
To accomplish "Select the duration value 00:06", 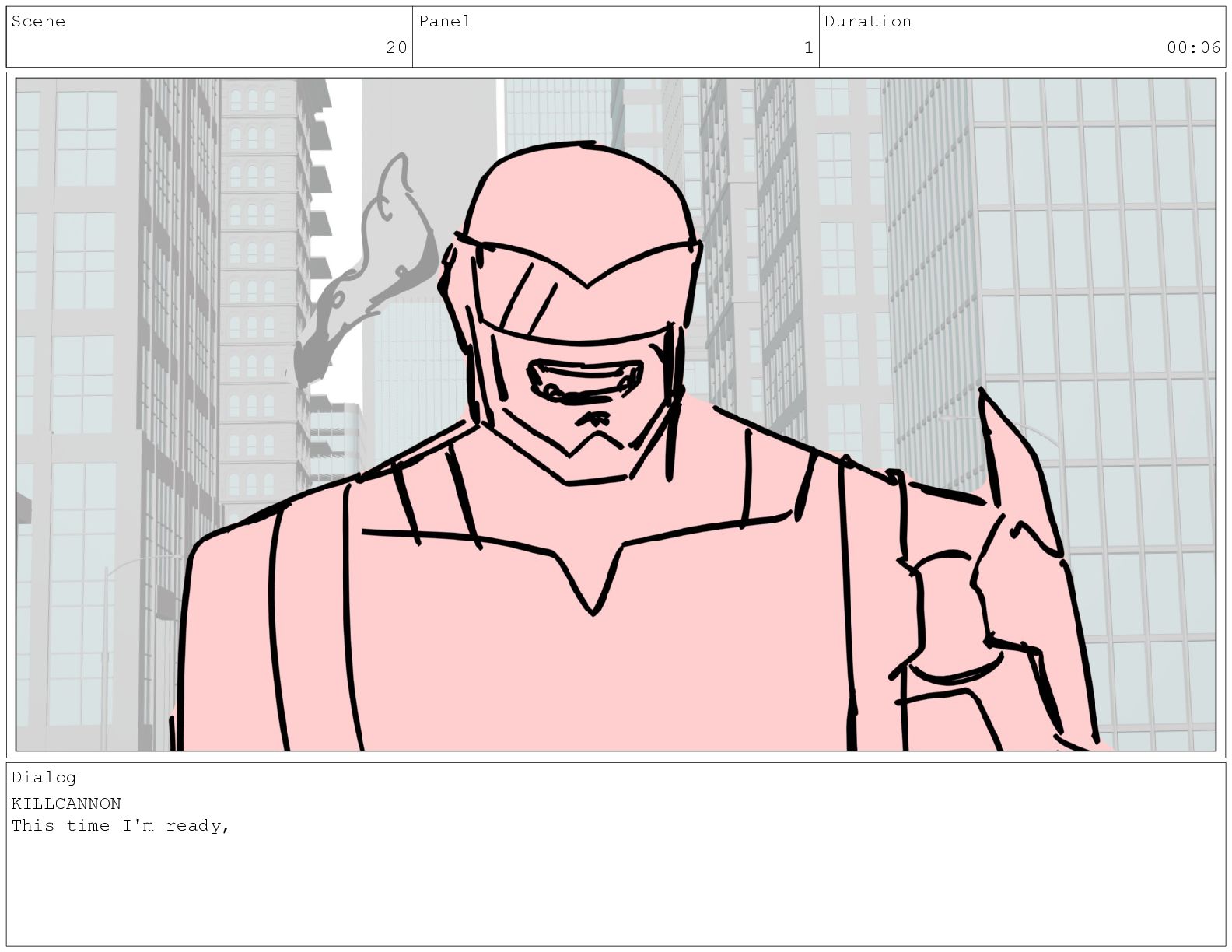I will tap(1193, 47).
